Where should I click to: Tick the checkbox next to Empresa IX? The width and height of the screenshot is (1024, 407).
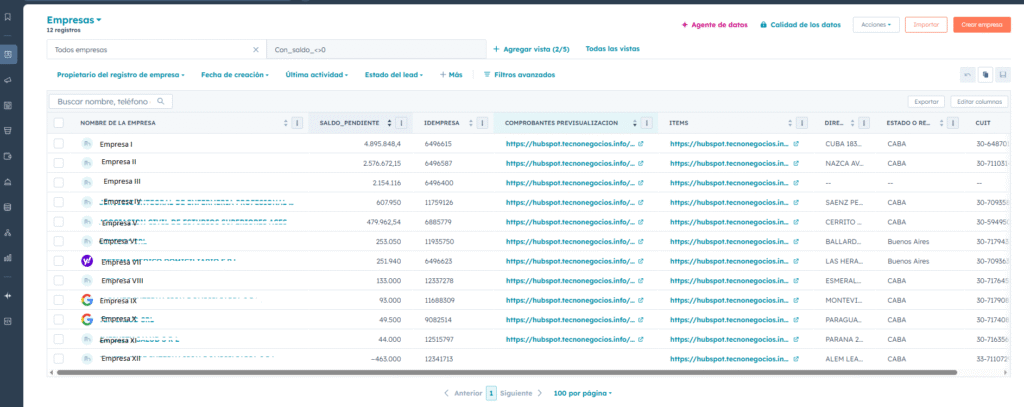point(58,300)
